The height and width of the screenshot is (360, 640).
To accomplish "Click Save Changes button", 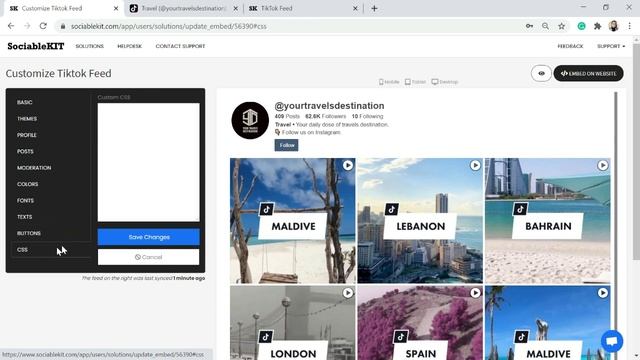I will (x=149, y=237).
